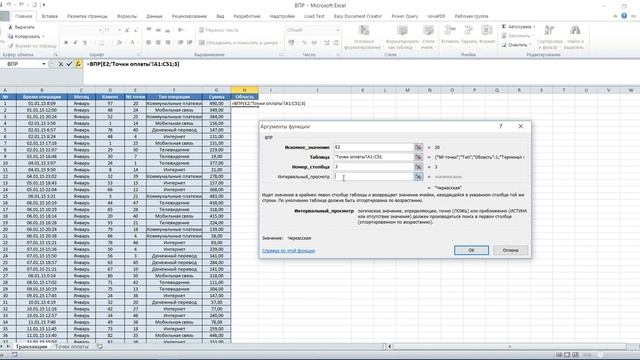640x360 pixels.
Task: Toggle align text left button
Action: [149, 42]
